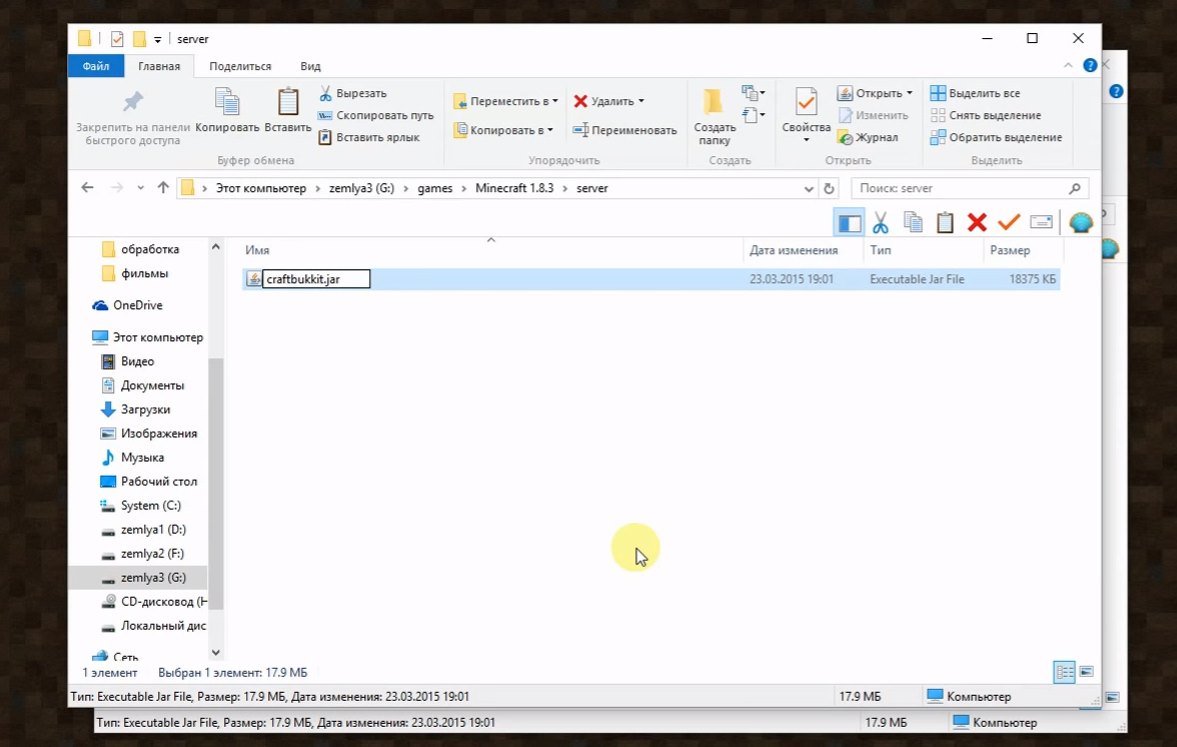The width and height of the screenshot is (1177, 747).
Task: Click the red X delete toolbar icon
Action: [x=977, y=222]
